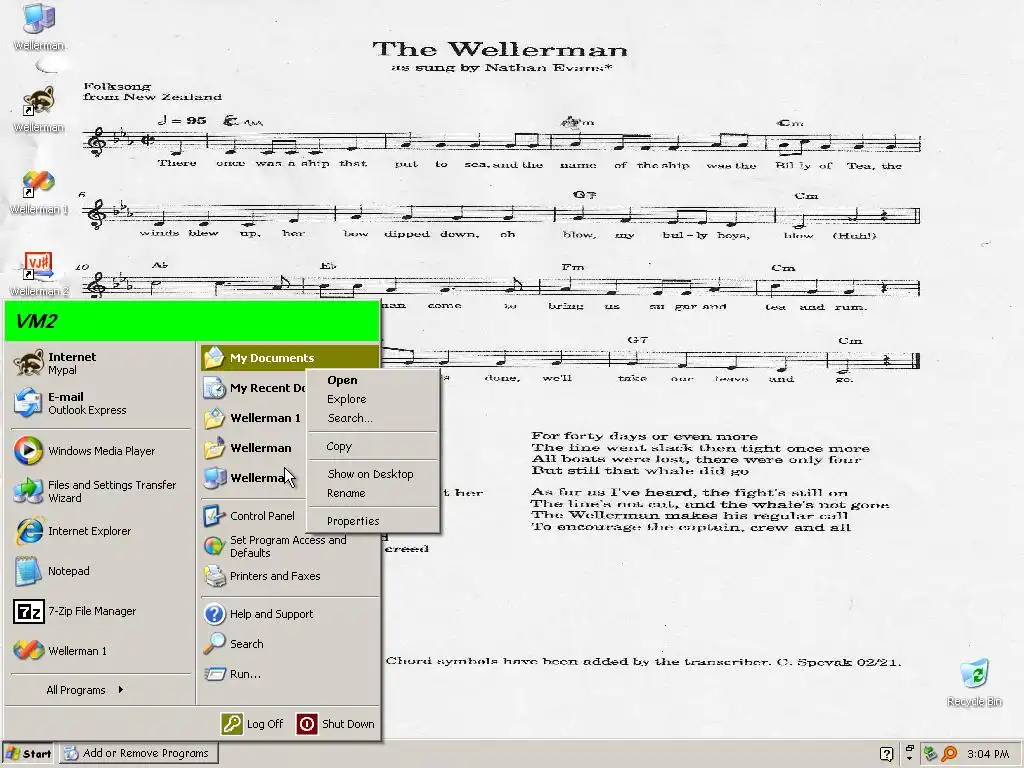The image size is (1024, 768).
Task: Click the help question-mark taskbar icon
Action: [x=886, y=754]
